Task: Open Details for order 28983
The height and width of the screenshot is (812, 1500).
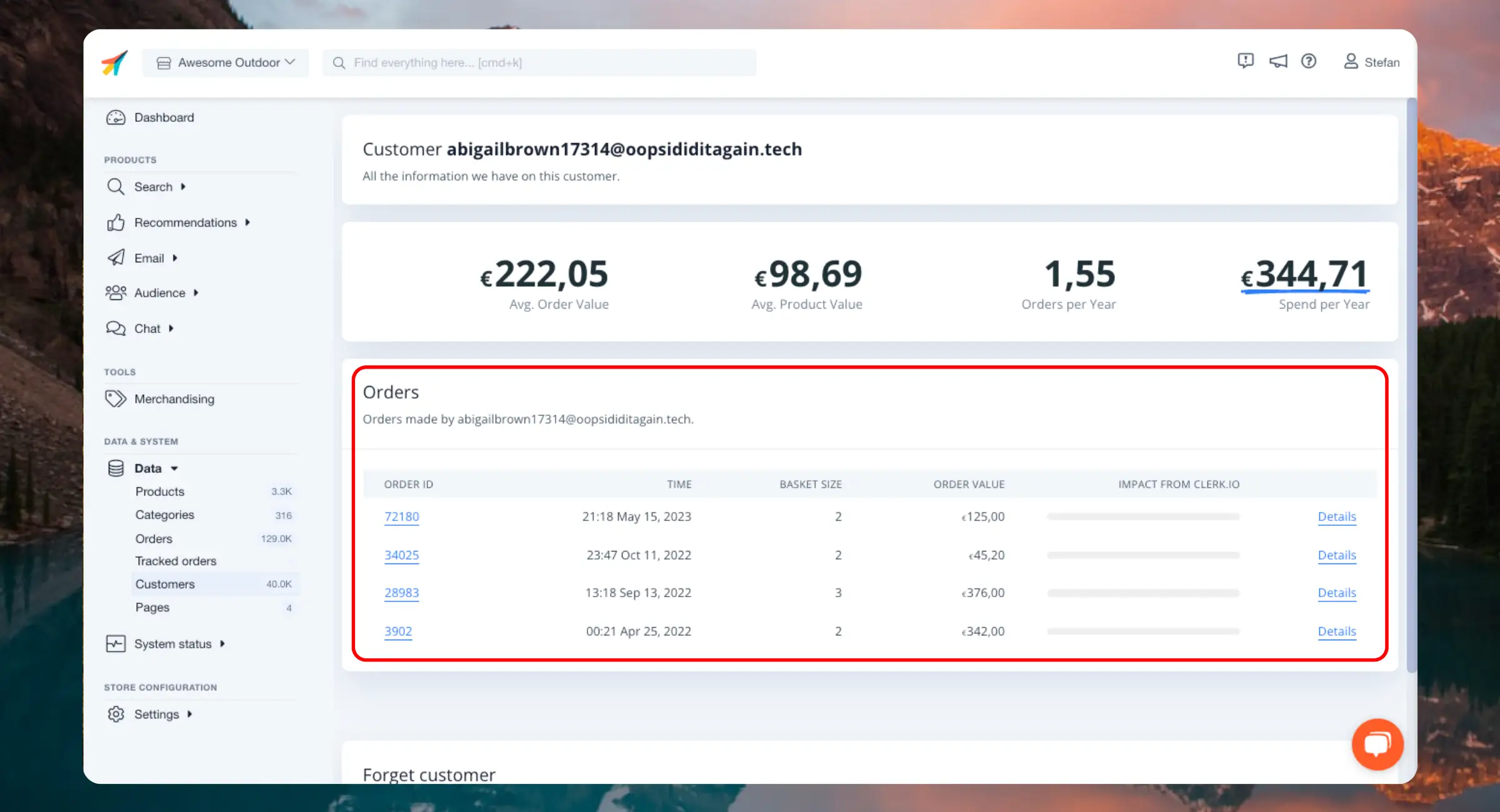Action: pos(1337,593)
